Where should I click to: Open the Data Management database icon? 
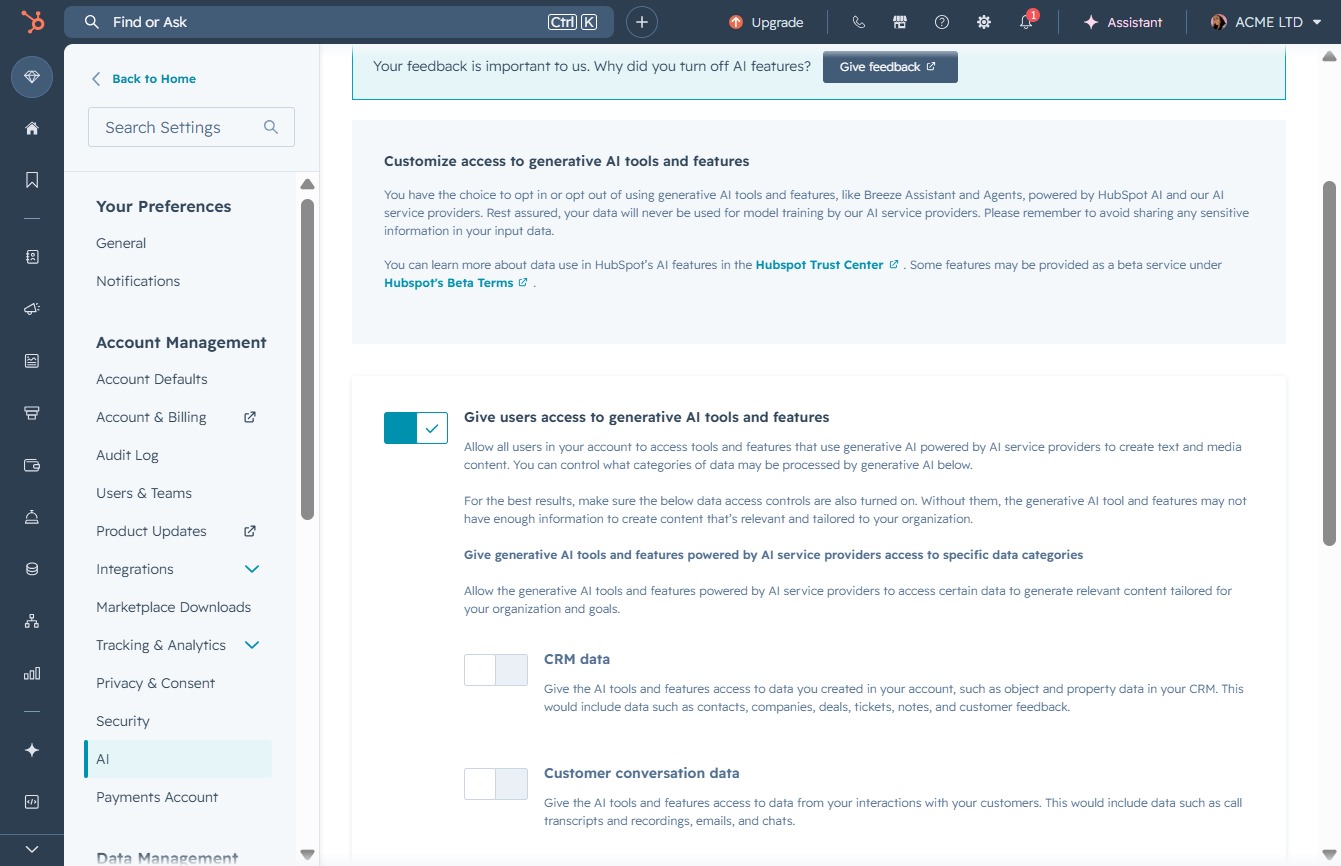[x=32, y=569]
